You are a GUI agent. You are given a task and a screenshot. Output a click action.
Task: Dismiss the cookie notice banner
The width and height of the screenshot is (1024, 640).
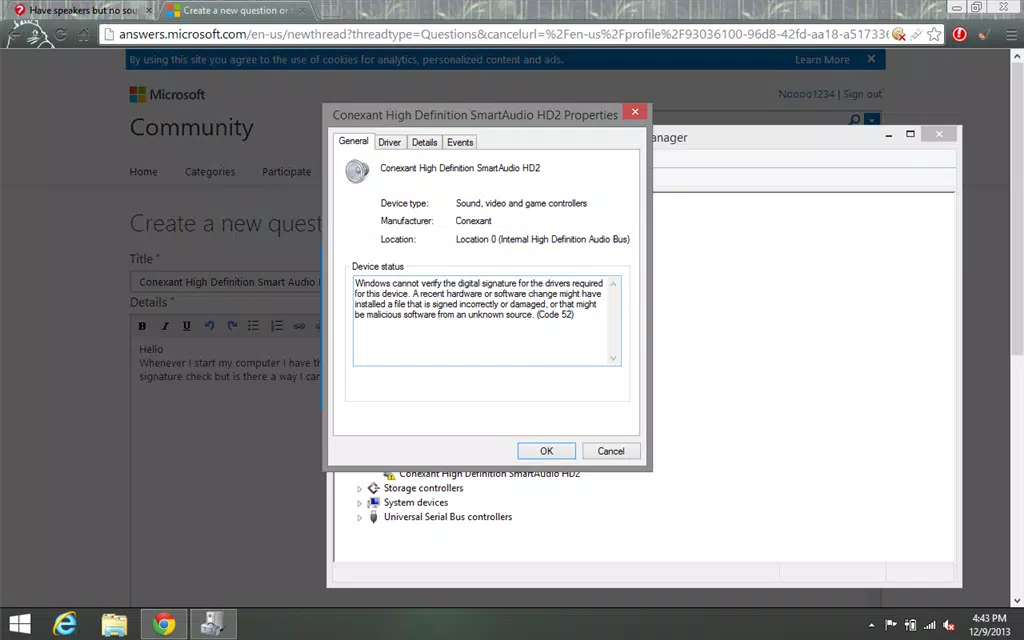point(871,59)
